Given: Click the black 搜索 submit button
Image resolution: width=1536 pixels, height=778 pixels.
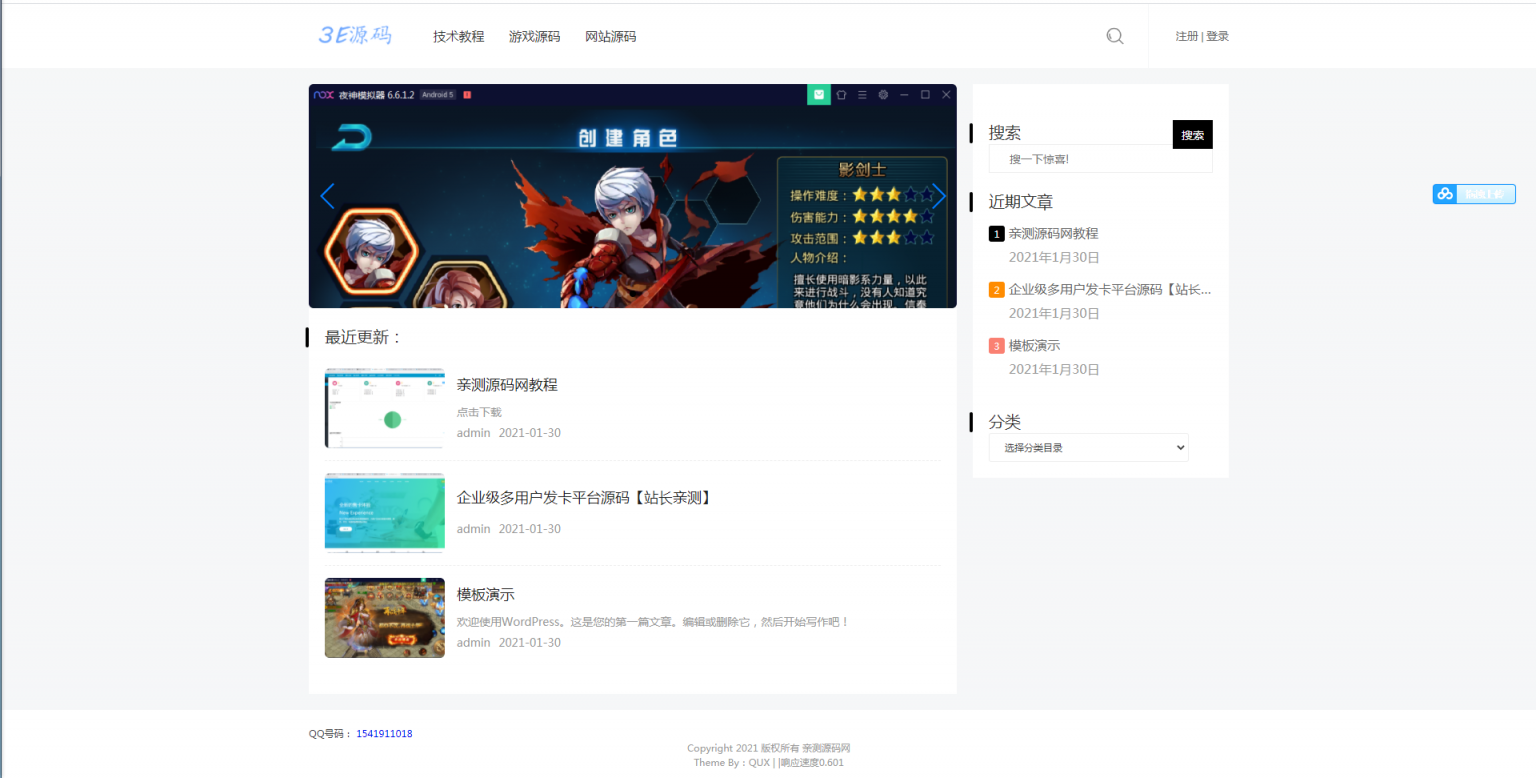Looking at the screenshot, I should [1192, 134].
